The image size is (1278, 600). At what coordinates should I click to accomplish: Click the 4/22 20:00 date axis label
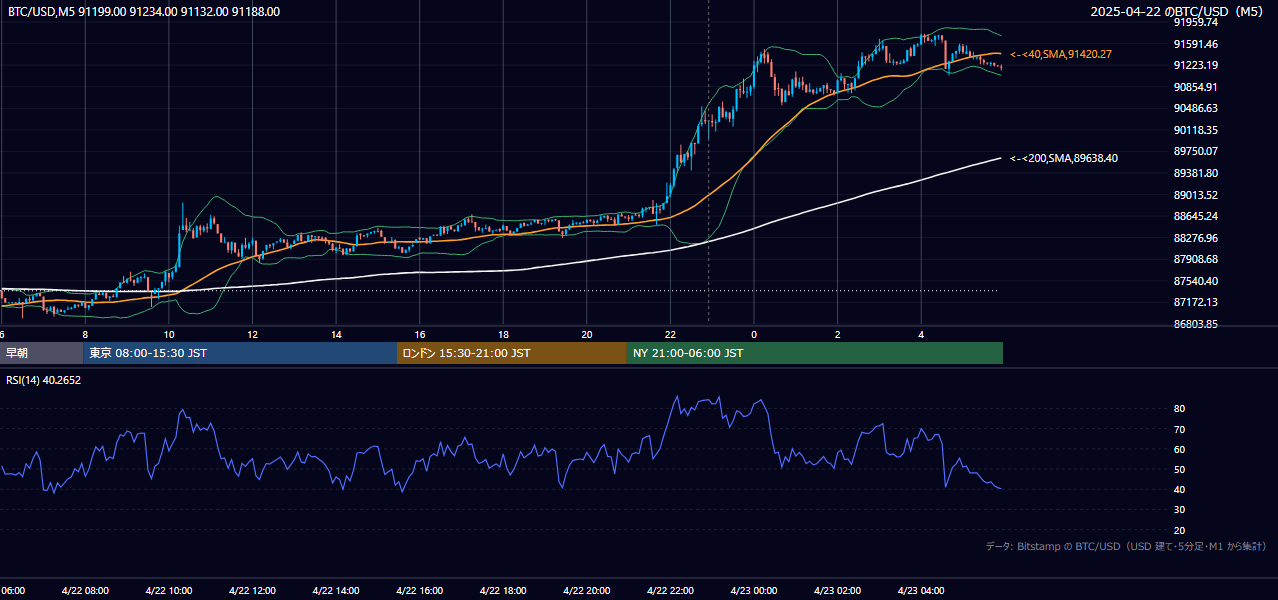pos(586,591)
